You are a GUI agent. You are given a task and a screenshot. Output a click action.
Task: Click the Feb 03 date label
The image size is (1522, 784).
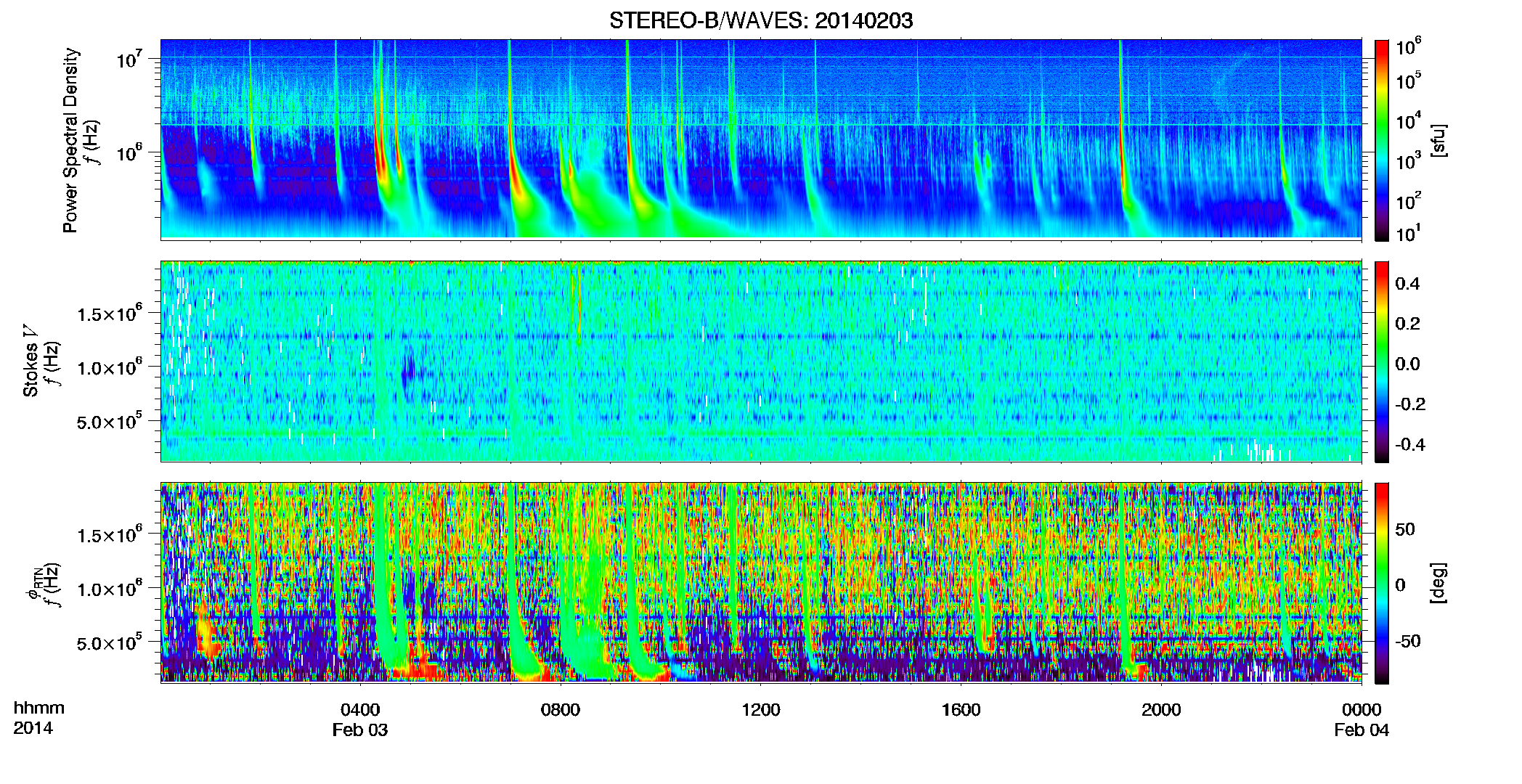(360, 730)
